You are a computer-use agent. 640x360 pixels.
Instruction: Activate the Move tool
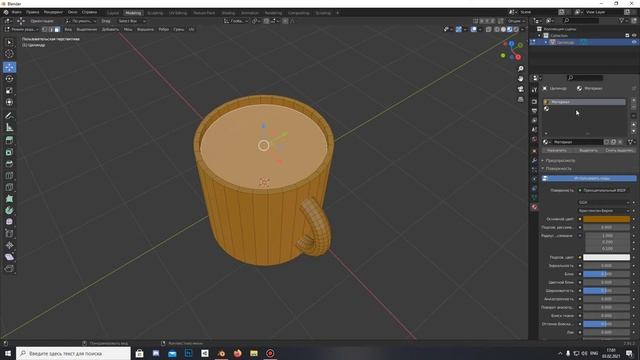9,67
